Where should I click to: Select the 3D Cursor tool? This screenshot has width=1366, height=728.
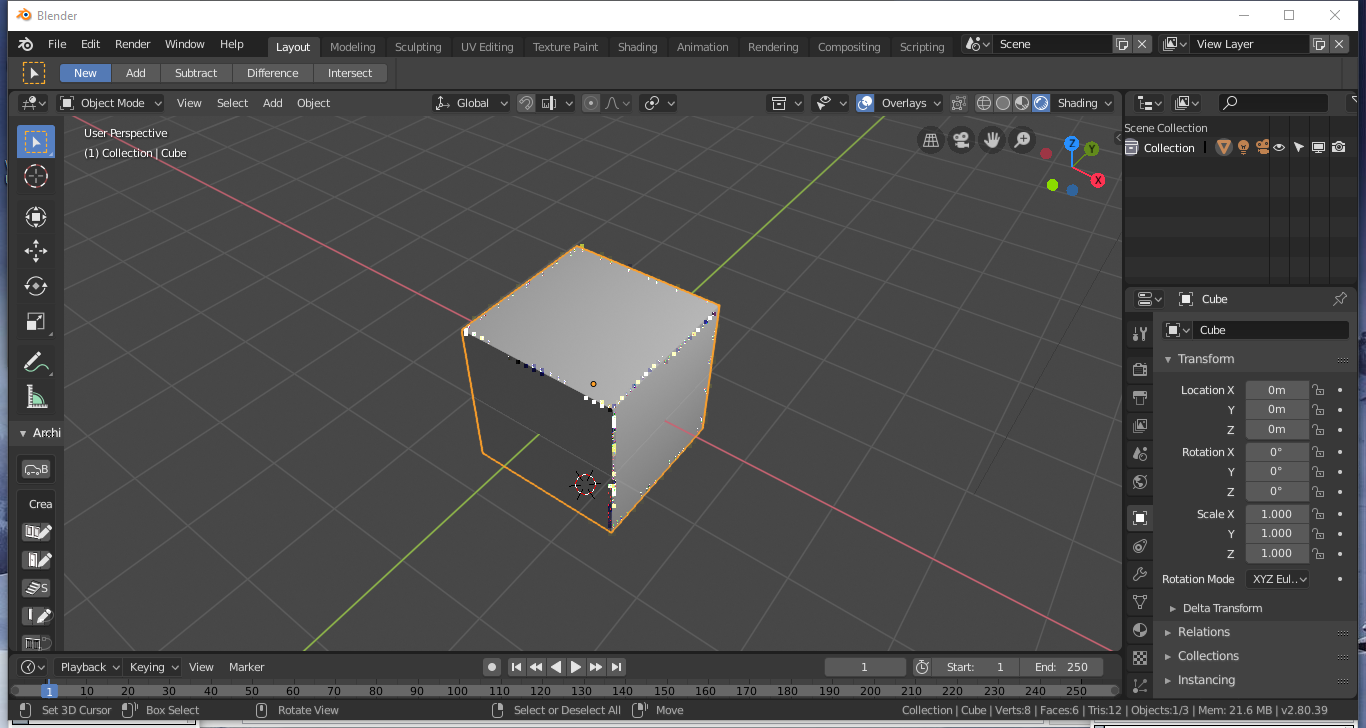click(36, 177)
